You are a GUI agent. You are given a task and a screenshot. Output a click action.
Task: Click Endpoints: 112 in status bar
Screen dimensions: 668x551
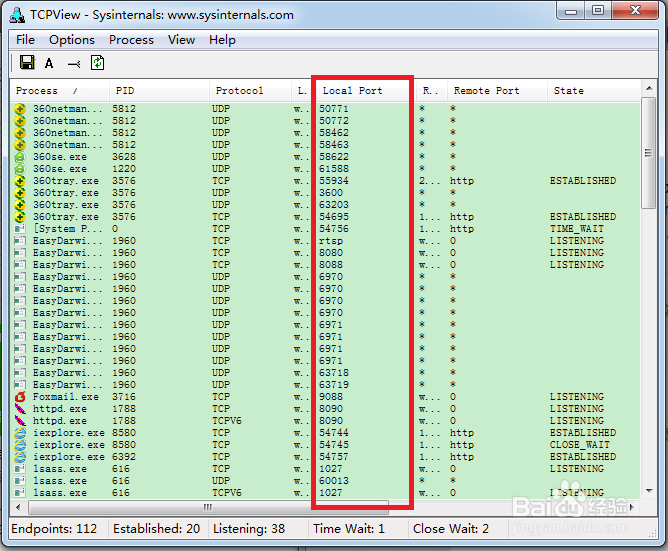point(54,529)
